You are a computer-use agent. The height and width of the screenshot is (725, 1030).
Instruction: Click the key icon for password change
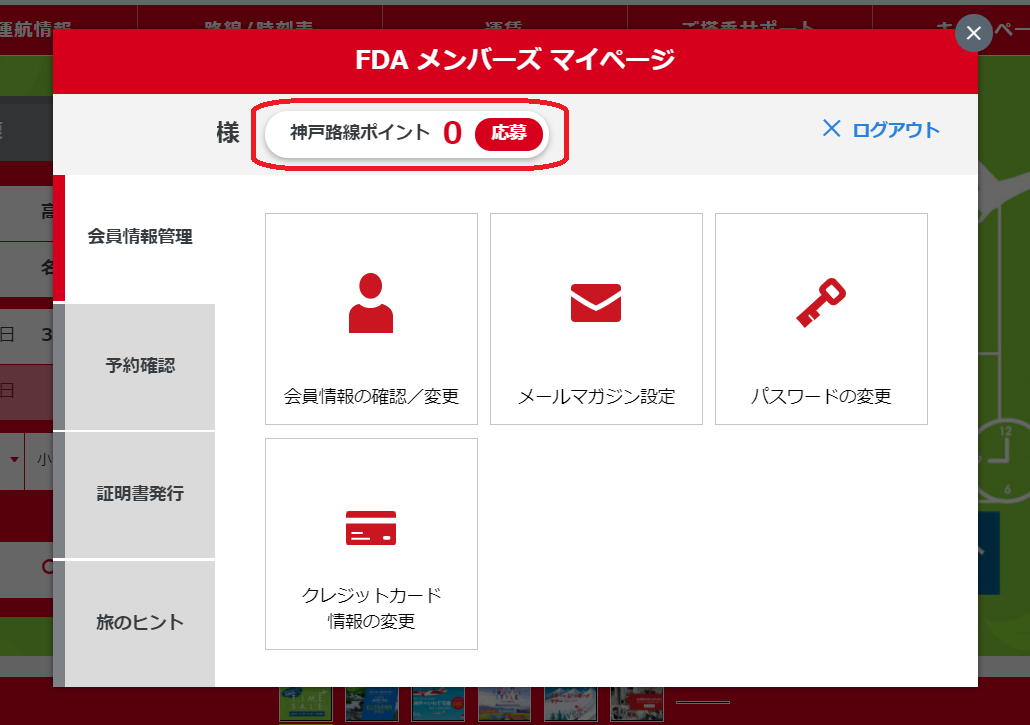821,303
